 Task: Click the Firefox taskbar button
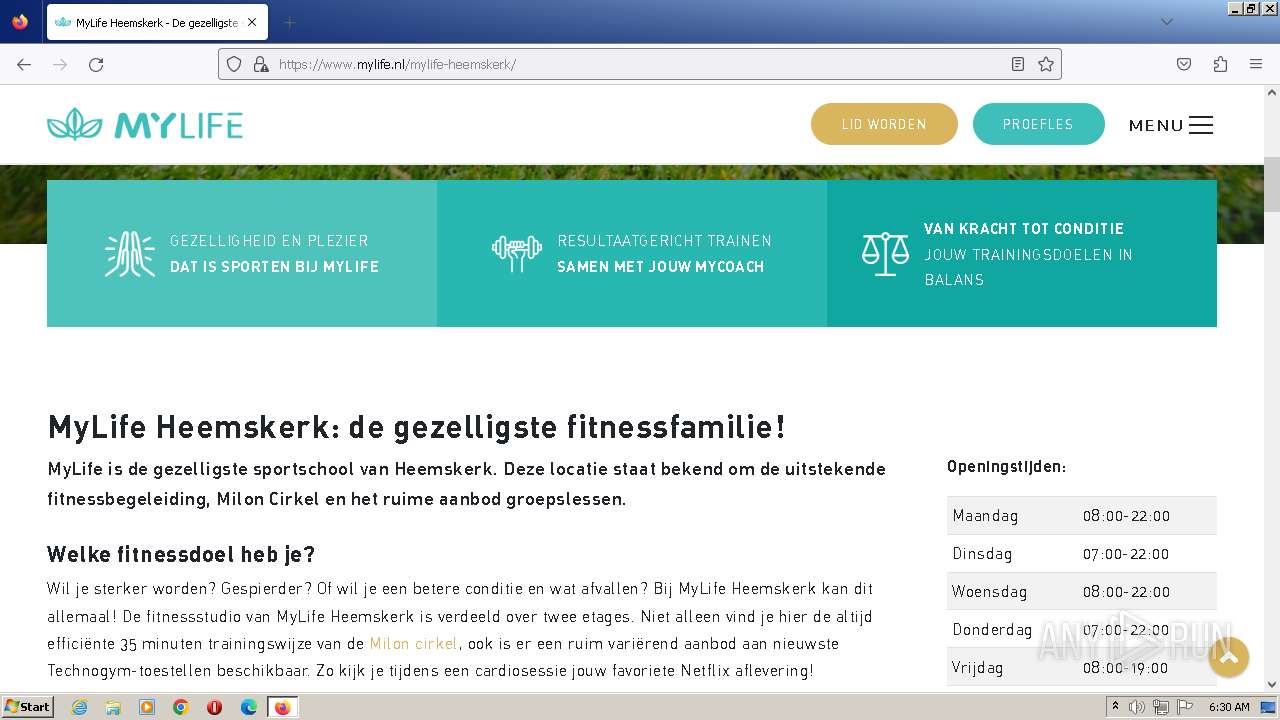pyautogui.click(x=282, y=707)
